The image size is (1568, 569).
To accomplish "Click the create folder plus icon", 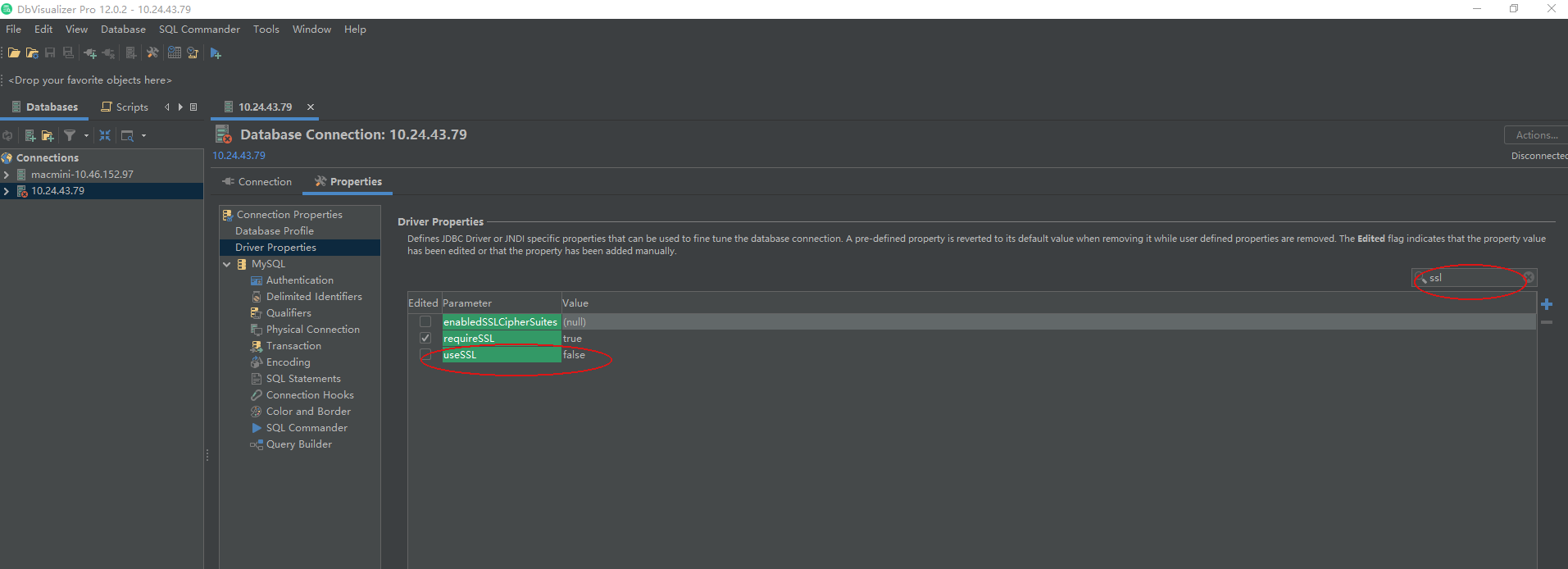I will click(48, 135).
